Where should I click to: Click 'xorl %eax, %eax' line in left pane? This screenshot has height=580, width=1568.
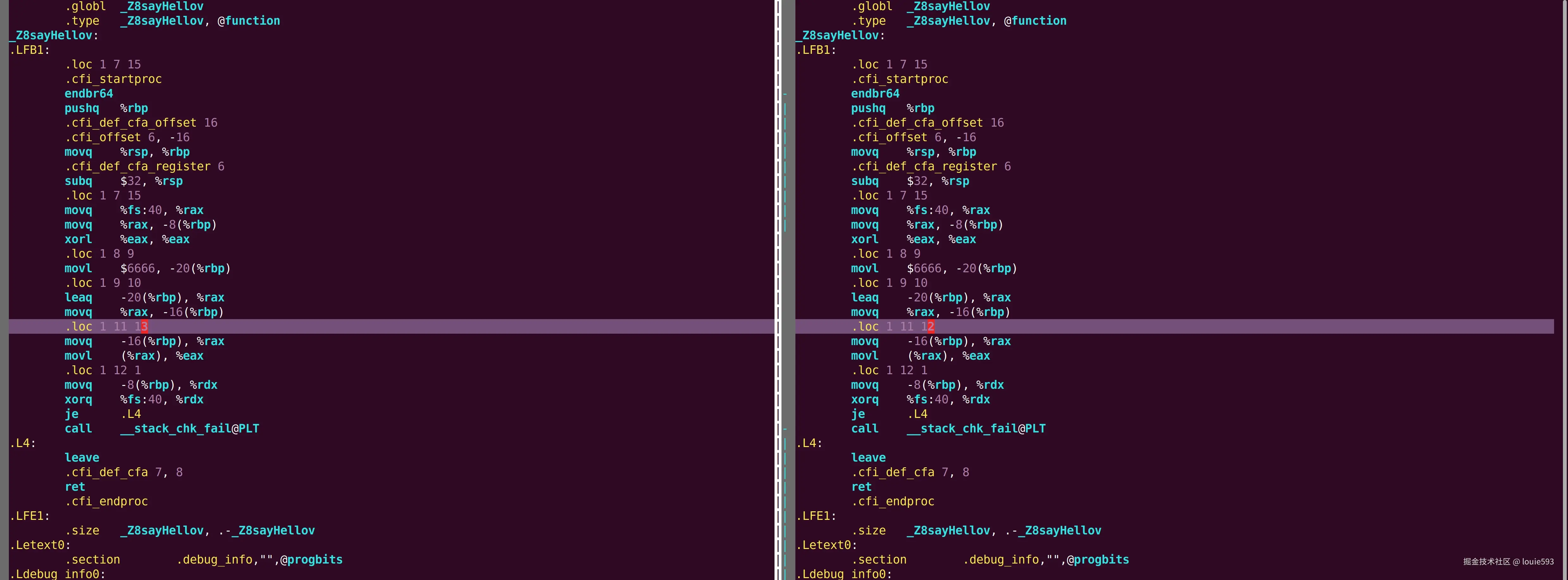pos(127,239)
